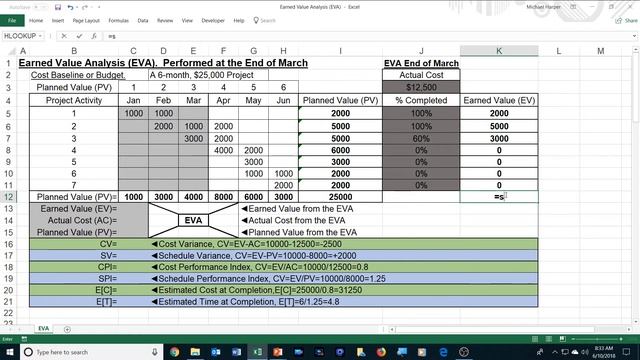Click the Tell Me search lightbulb
Viewport: 640px width, 360px height.
[x=256, y=20]
